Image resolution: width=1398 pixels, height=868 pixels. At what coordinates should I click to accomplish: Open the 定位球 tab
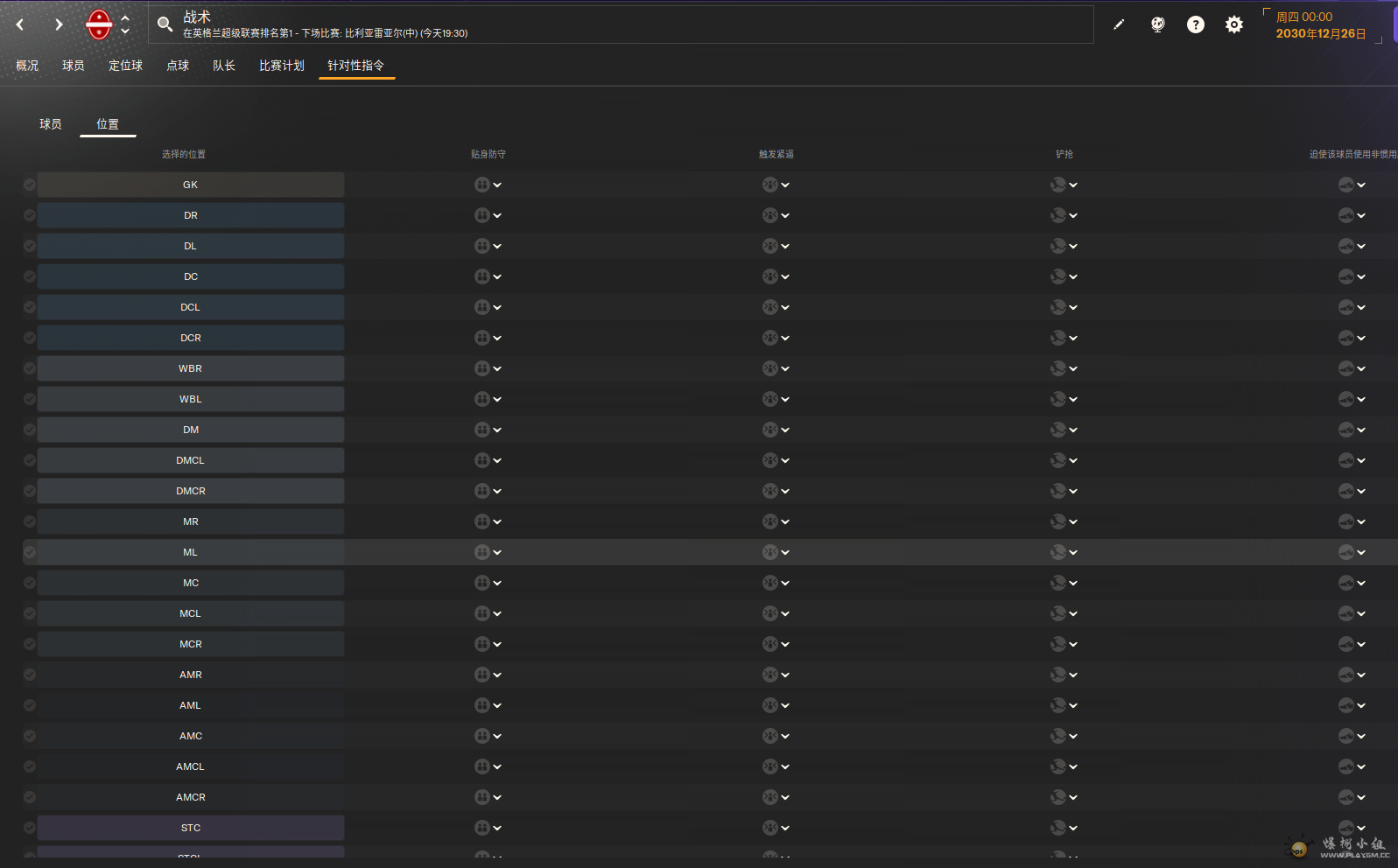click(125, 66)
